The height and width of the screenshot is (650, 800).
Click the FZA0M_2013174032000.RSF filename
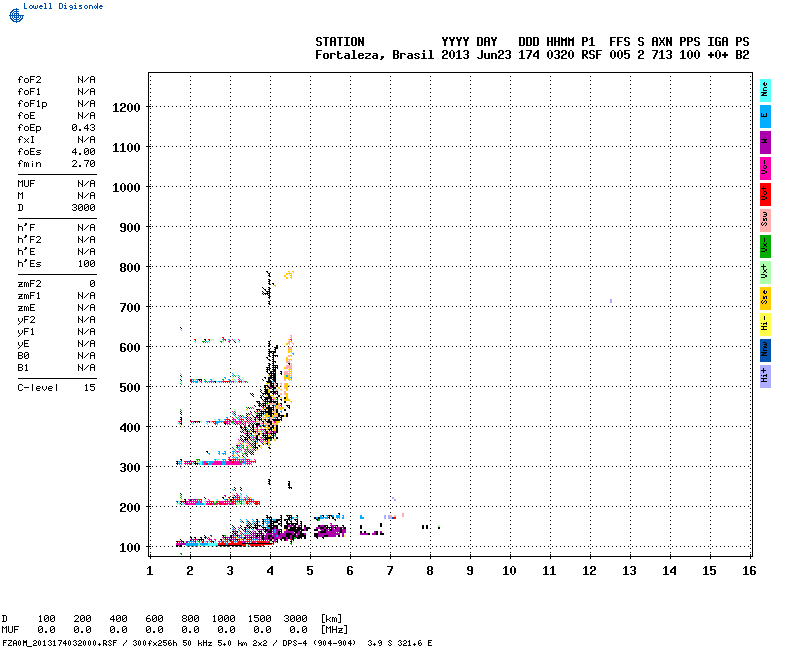[60, 643]
